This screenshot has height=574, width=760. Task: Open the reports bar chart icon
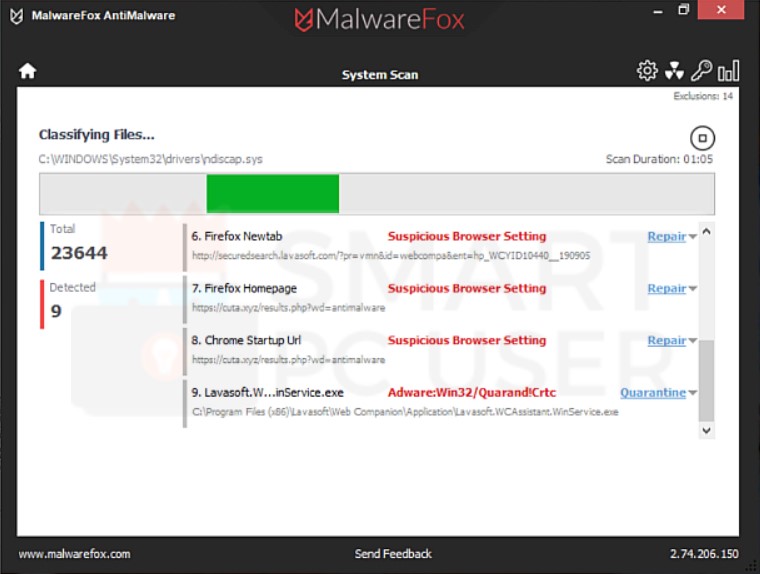click(x=729, y=71)
